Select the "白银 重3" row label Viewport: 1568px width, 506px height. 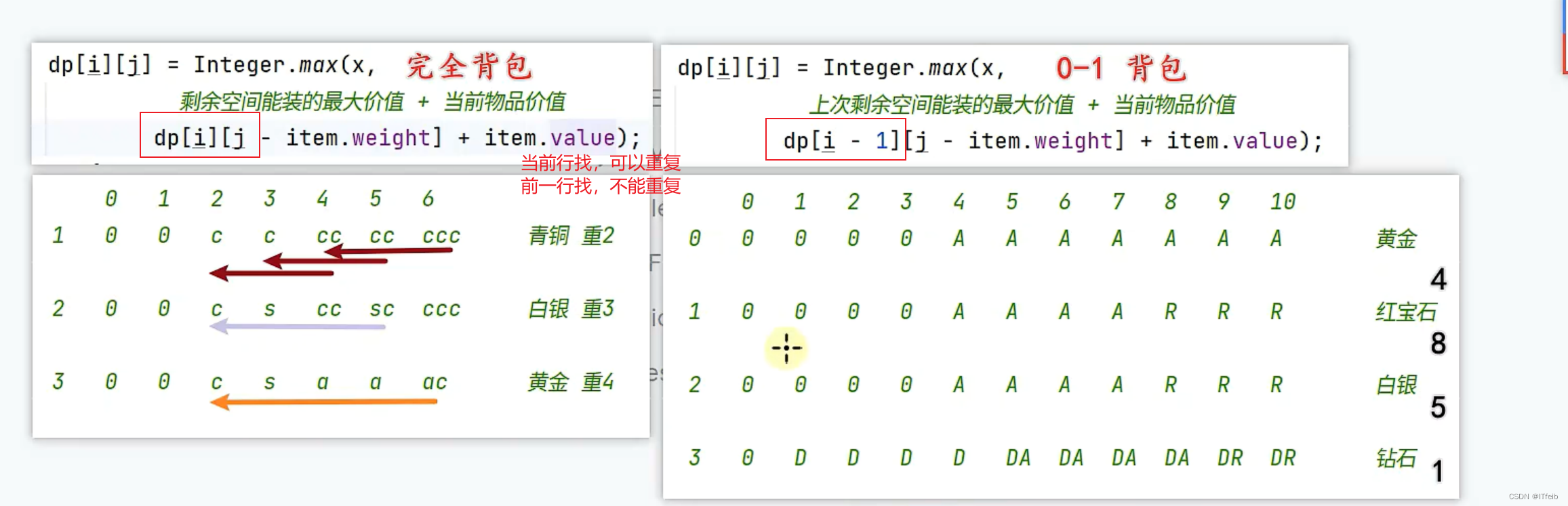point(571,309)
